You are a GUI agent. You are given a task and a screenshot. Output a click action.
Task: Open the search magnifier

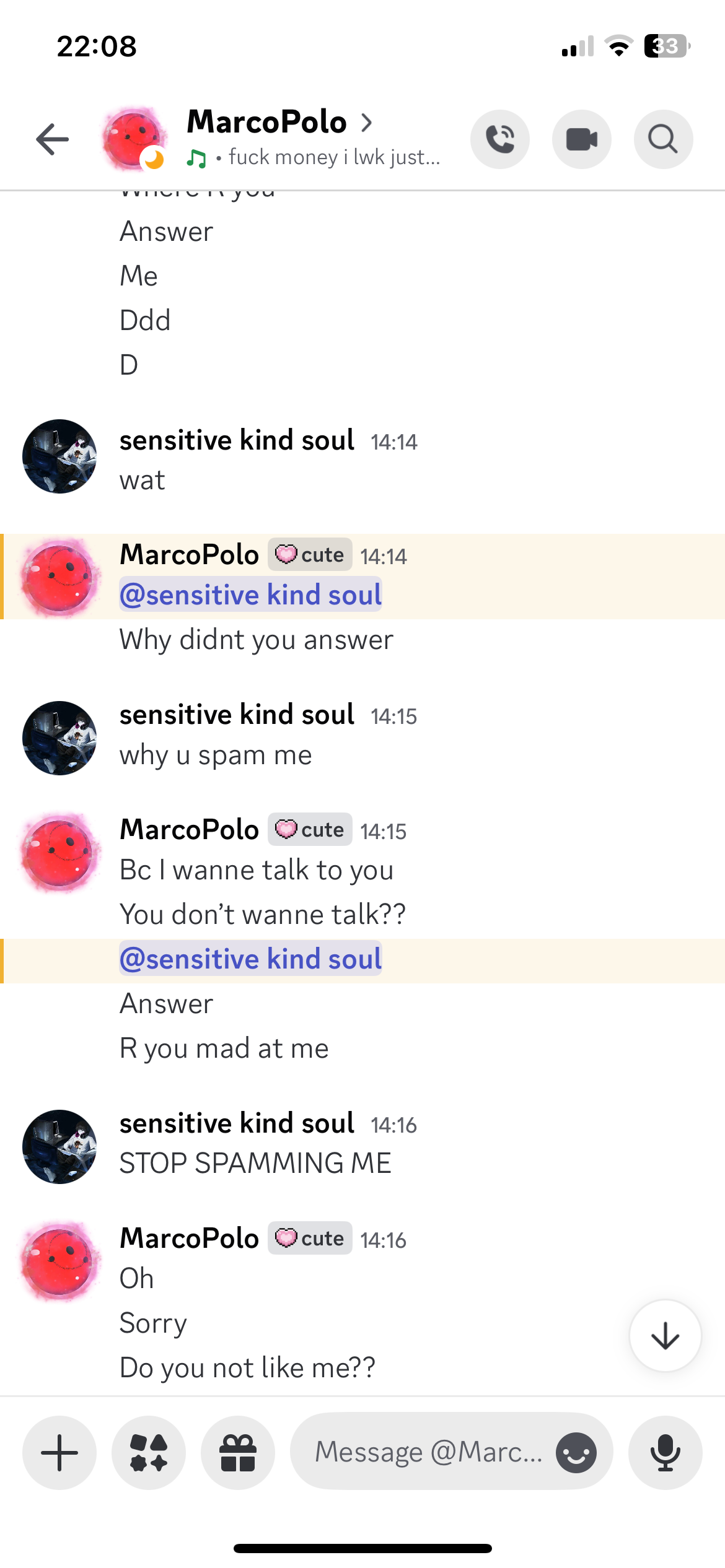[663, 139]
